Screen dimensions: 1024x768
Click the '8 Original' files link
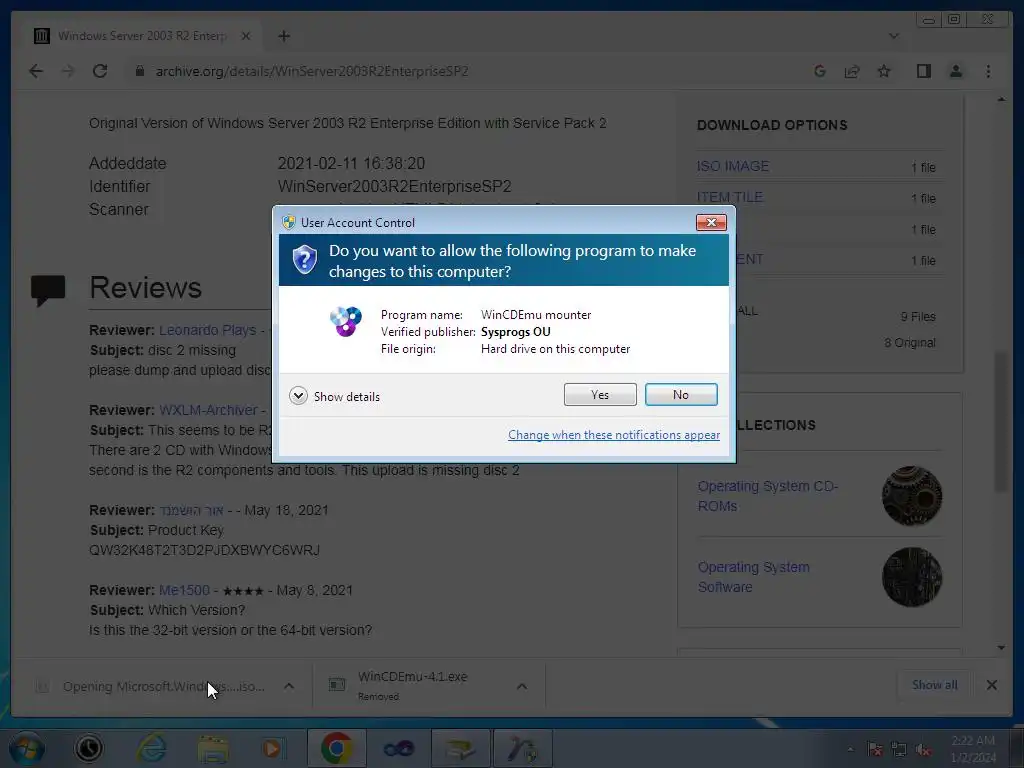(910, 343)
